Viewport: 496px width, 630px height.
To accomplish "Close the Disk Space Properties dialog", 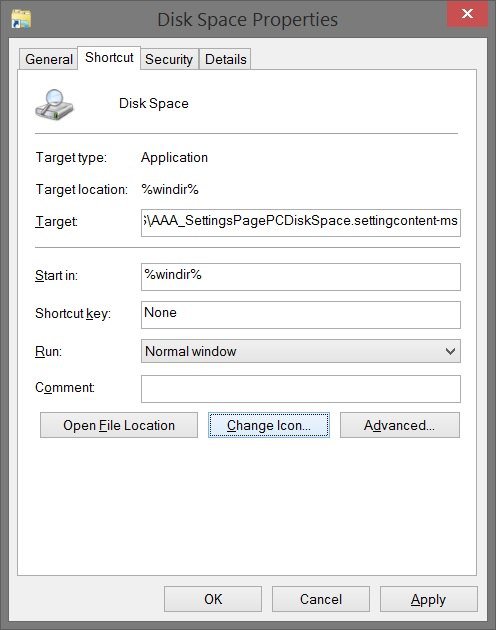I will pos(467,14).
